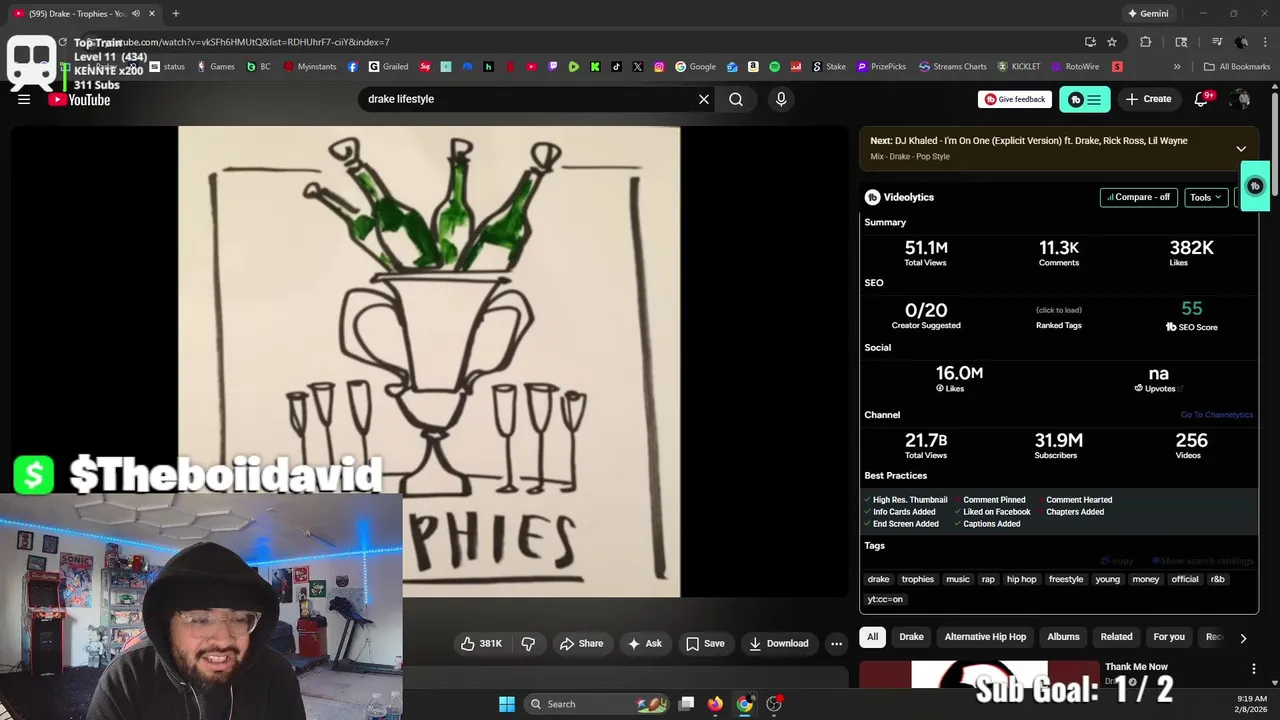
Task: Select the freestyle tag chip
Action: [1066, 579]
